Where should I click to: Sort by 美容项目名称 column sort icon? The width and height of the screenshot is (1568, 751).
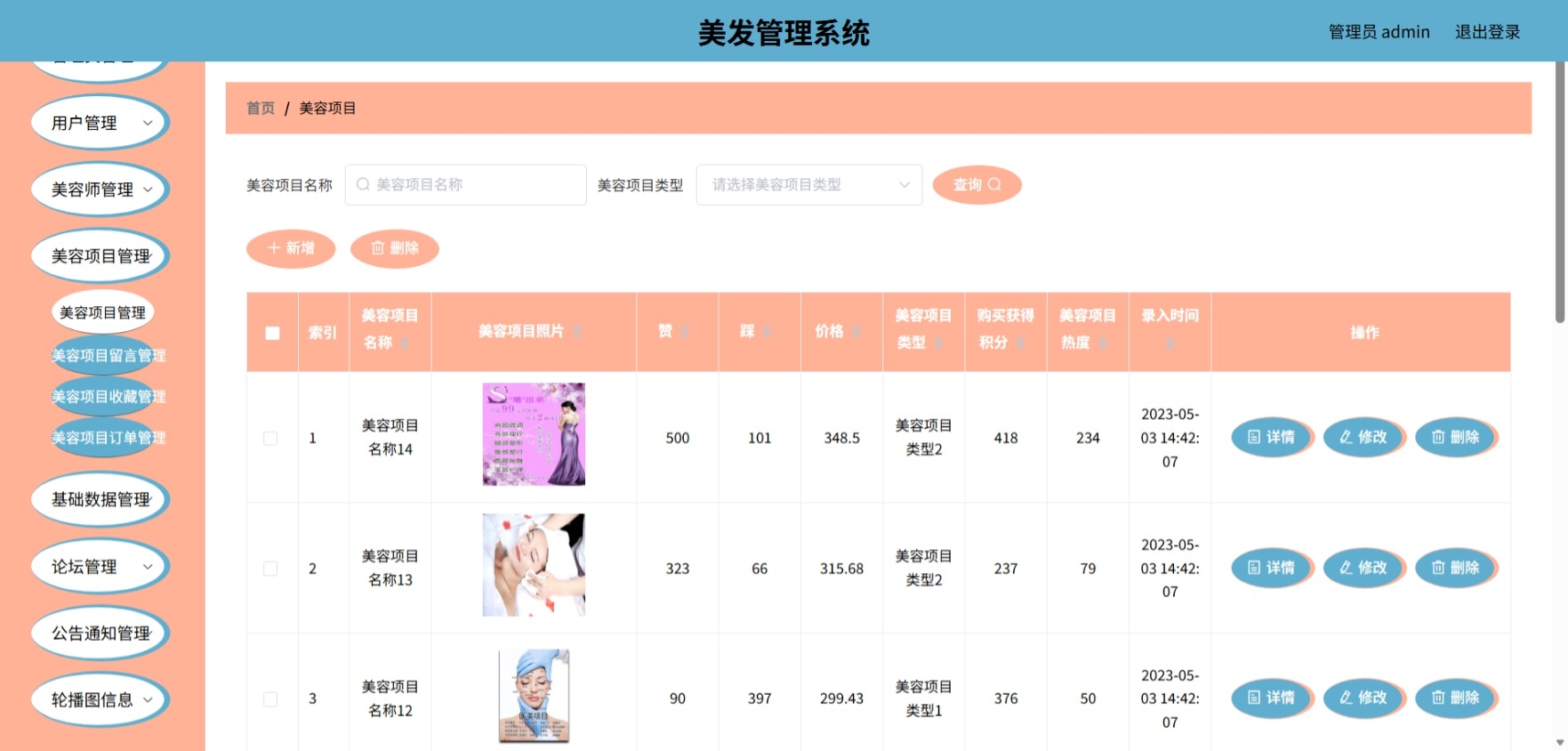(405, 343)
